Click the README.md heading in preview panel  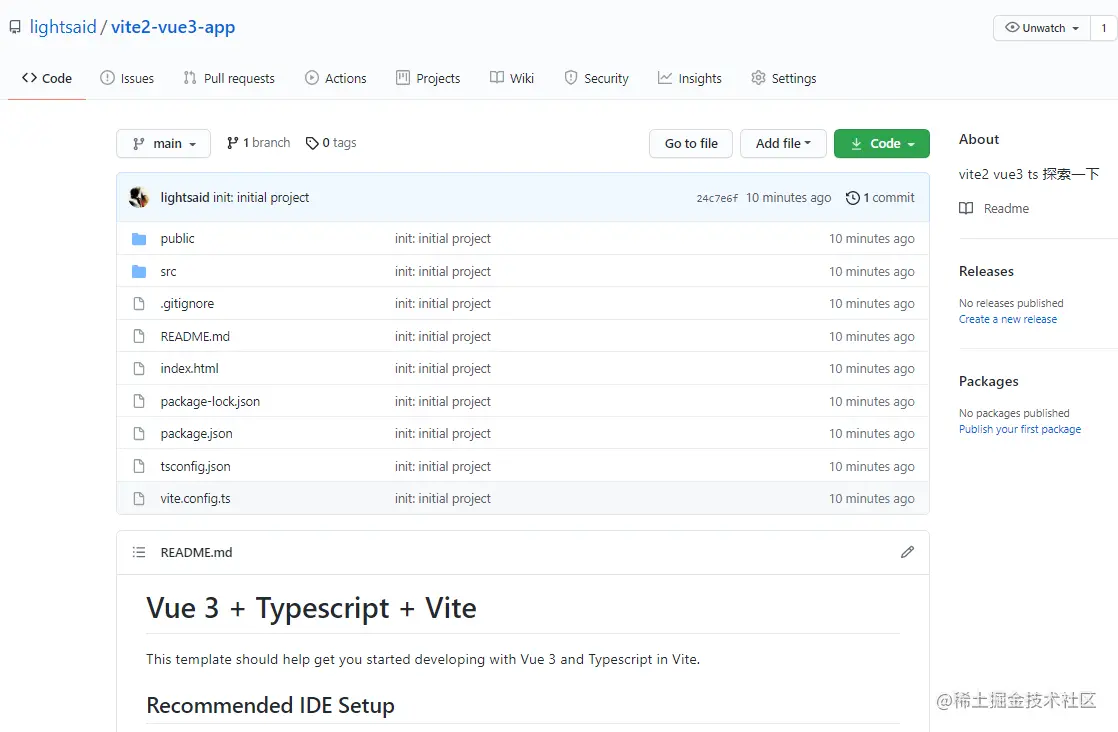(x=196, y=552)
